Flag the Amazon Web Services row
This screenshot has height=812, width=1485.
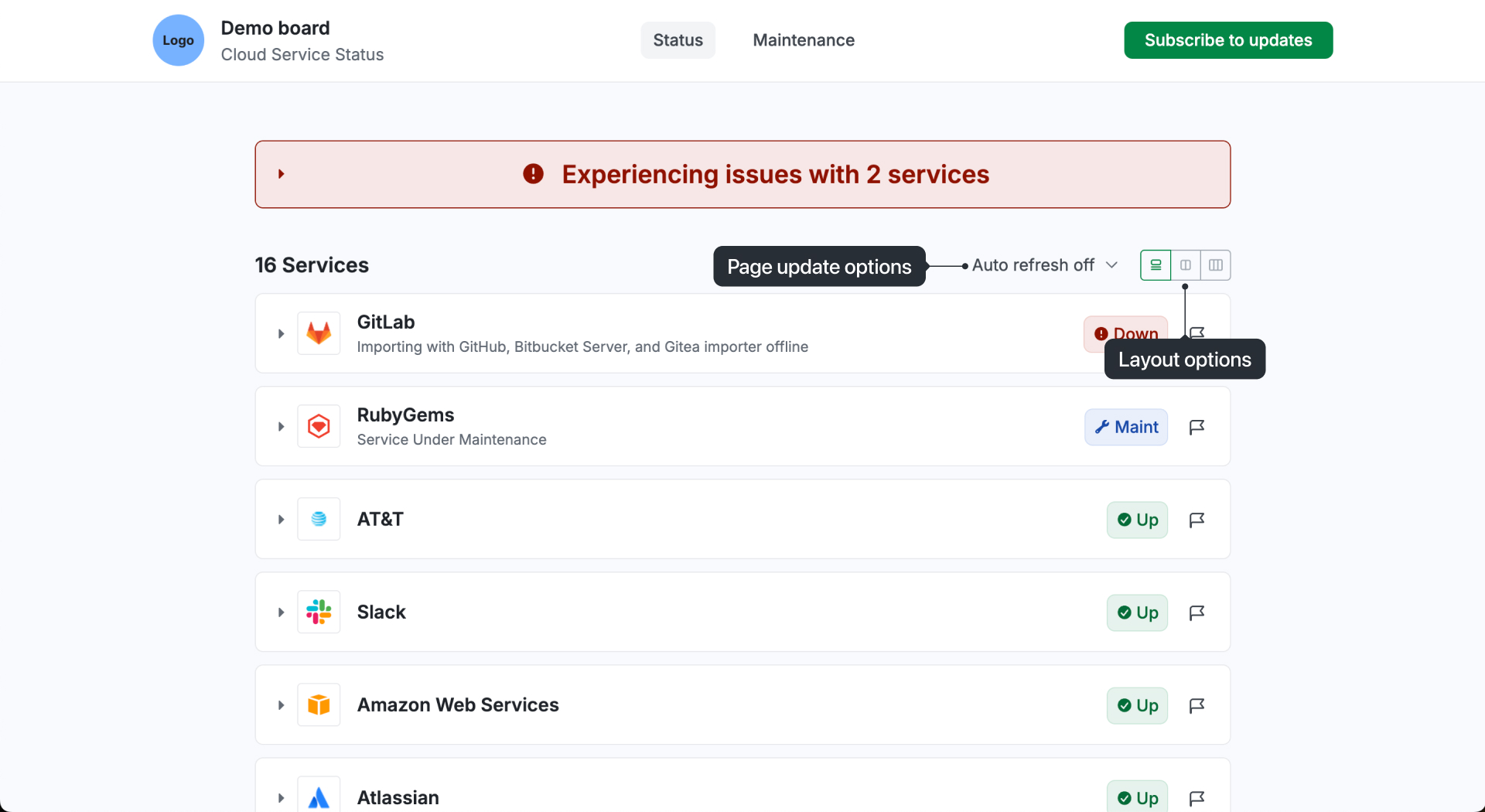click(x=1197, y=705)
